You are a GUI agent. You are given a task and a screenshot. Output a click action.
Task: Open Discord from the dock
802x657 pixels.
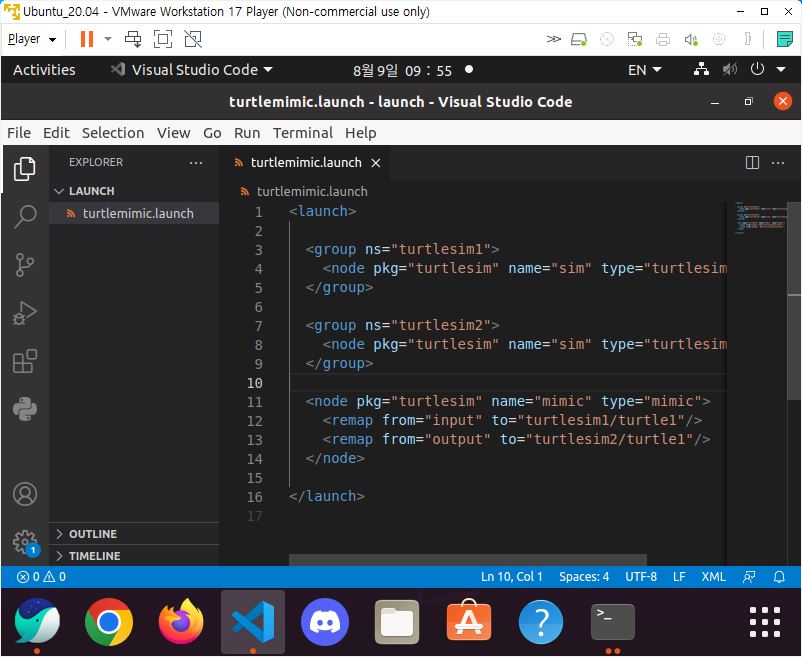coord(325,622)
